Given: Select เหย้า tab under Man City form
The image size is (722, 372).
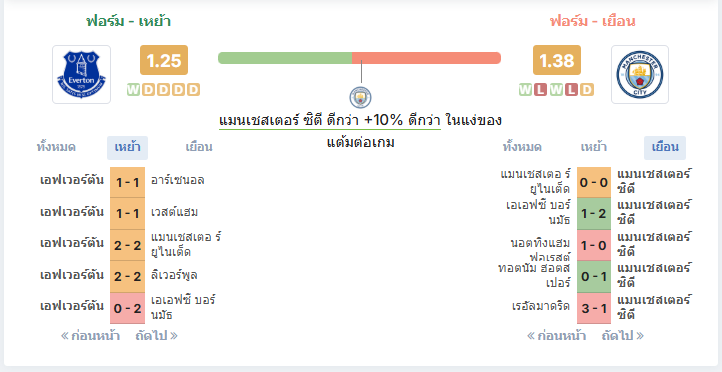Looking at the screenshot, I should click(594, 147).
